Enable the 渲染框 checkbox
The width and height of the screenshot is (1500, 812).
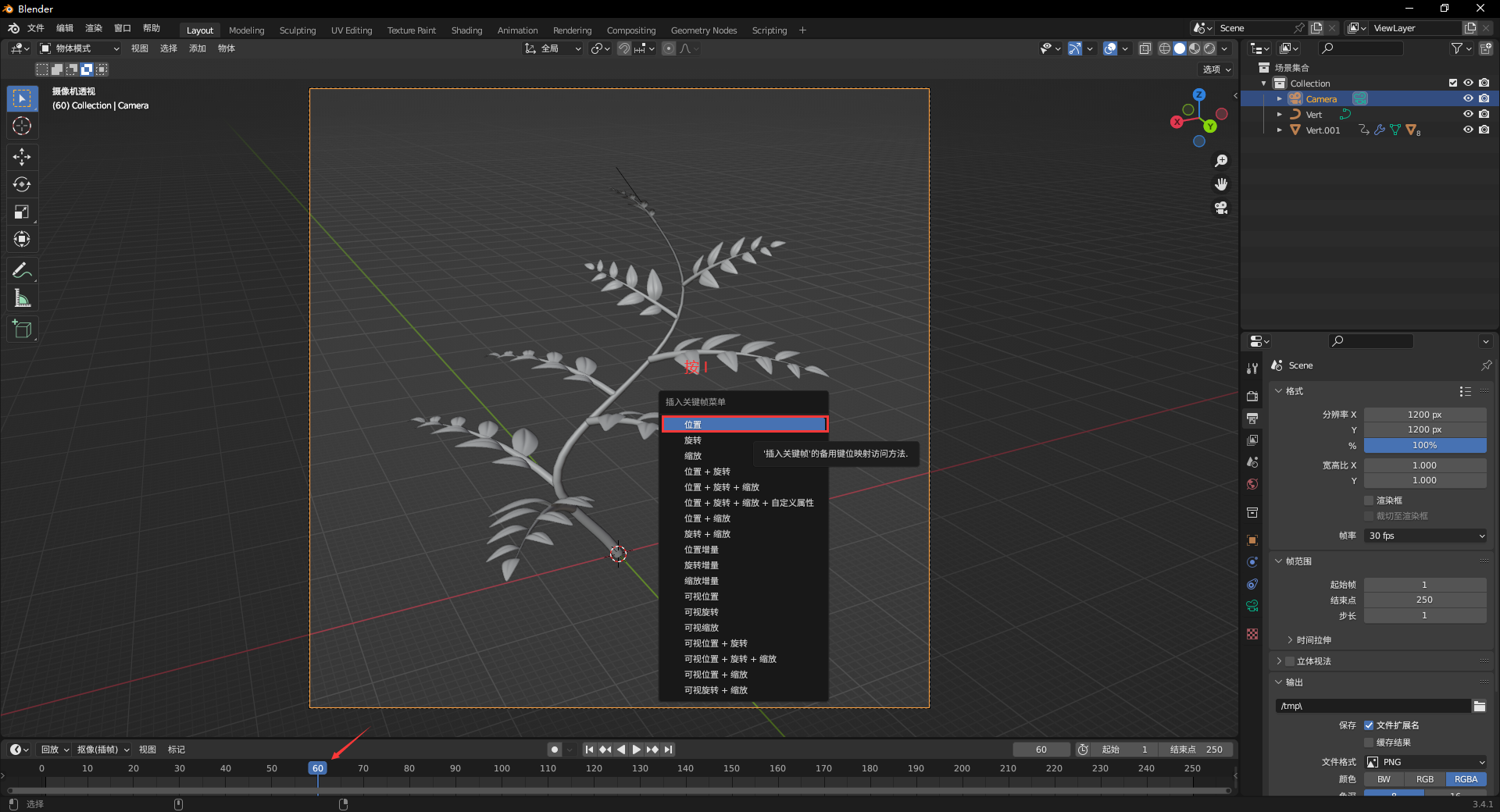coord(1369,500)
